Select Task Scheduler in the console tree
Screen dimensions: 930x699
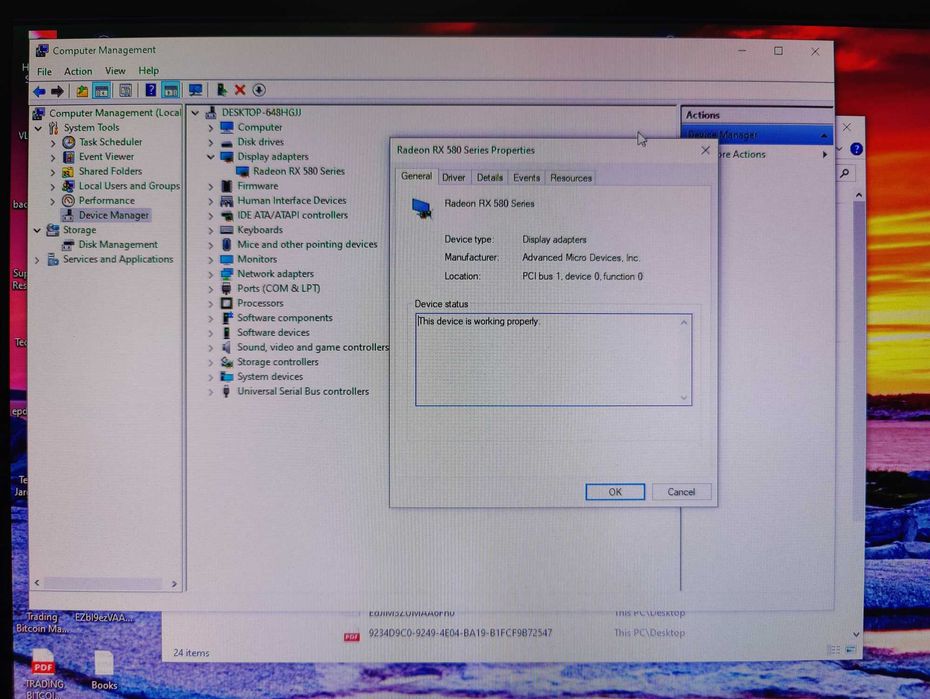coord(110,142)
